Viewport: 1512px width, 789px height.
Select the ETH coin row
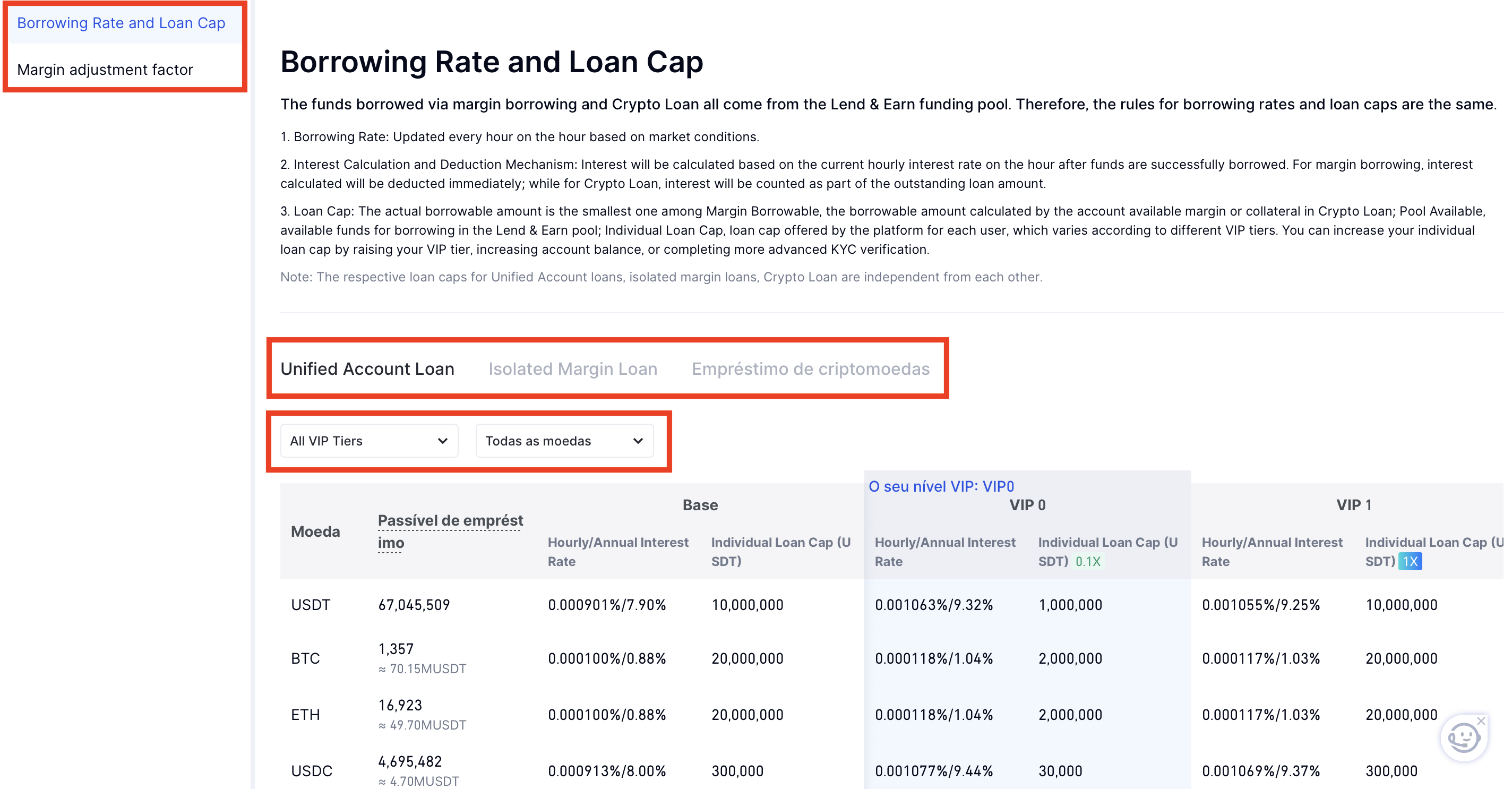(x=305, y=715)
